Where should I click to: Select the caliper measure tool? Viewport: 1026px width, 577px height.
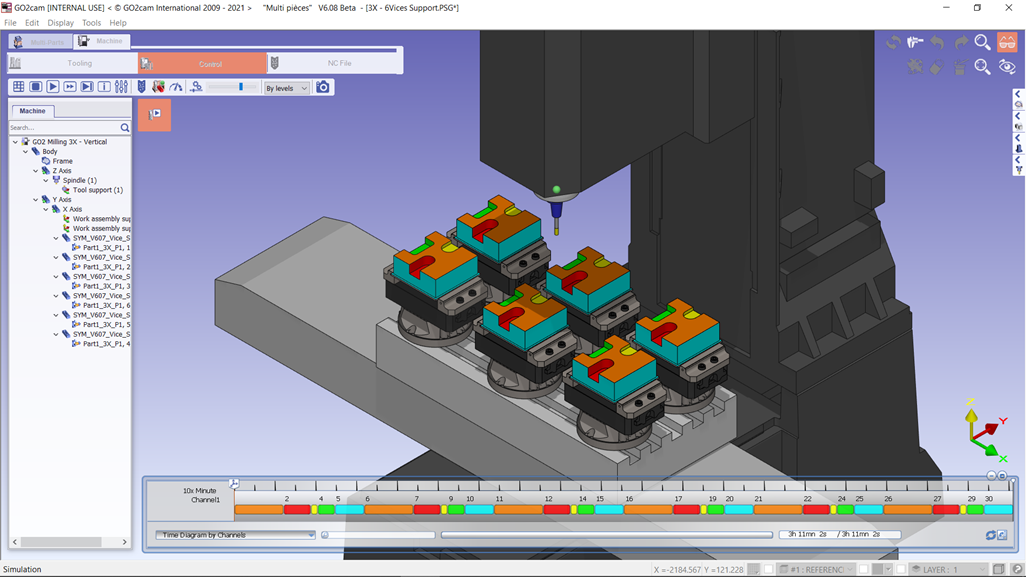915,43
